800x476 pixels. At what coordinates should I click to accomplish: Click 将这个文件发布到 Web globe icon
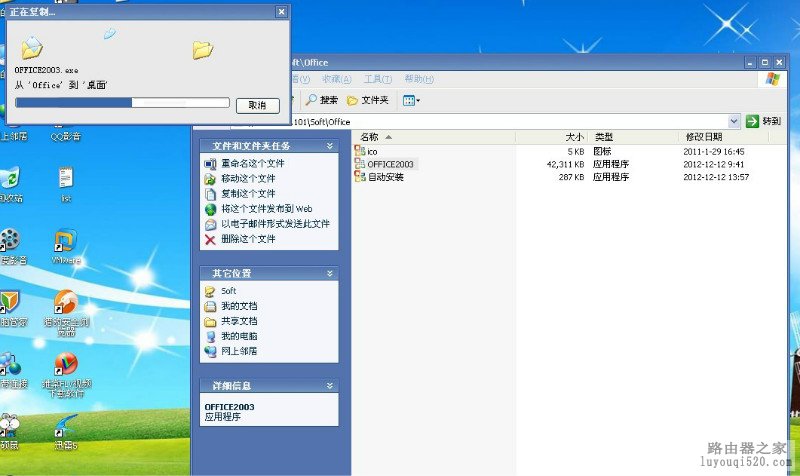pyautogui.click(x=210, y=209)
